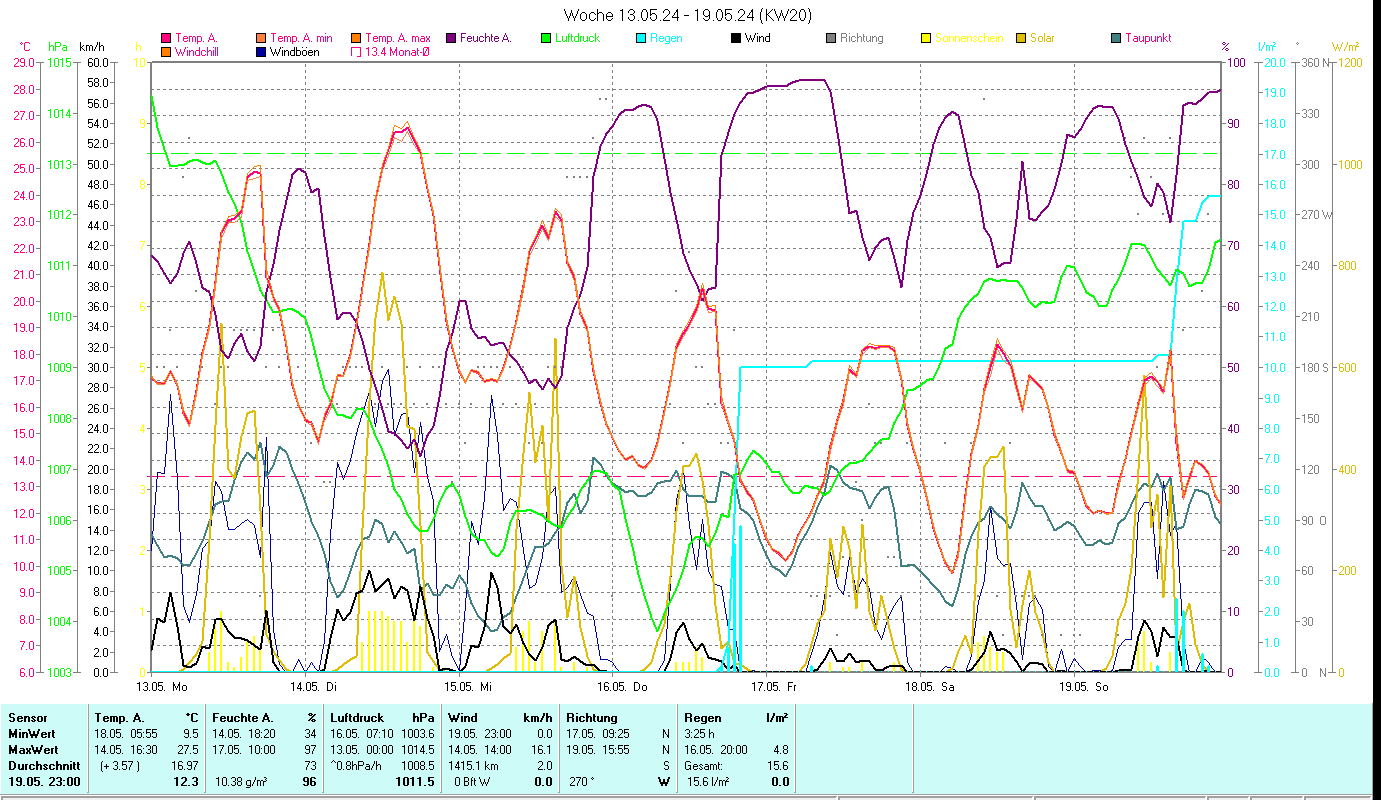Click the 'W/m²' unit label above the right axis

[x=1345, y=47]
